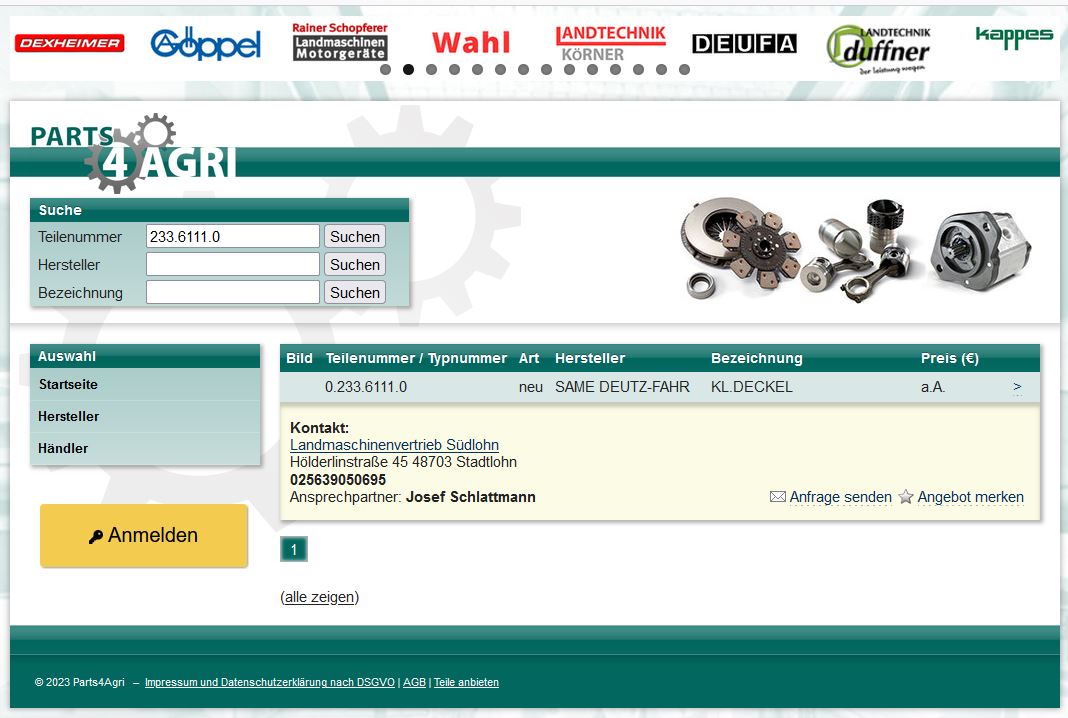Open the Duffner Landtechnik logo
Screen dimensions: 1068x718
879,48
